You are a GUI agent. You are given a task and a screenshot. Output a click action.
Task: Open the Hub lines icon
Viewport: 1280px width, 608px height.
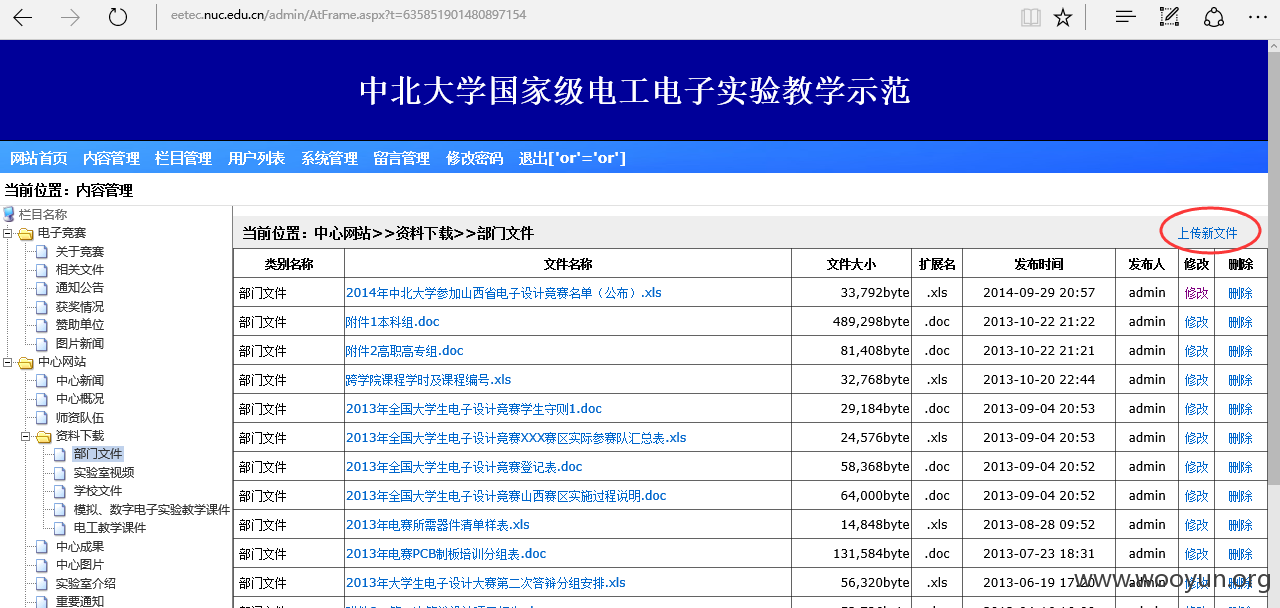pos(1126,17)
